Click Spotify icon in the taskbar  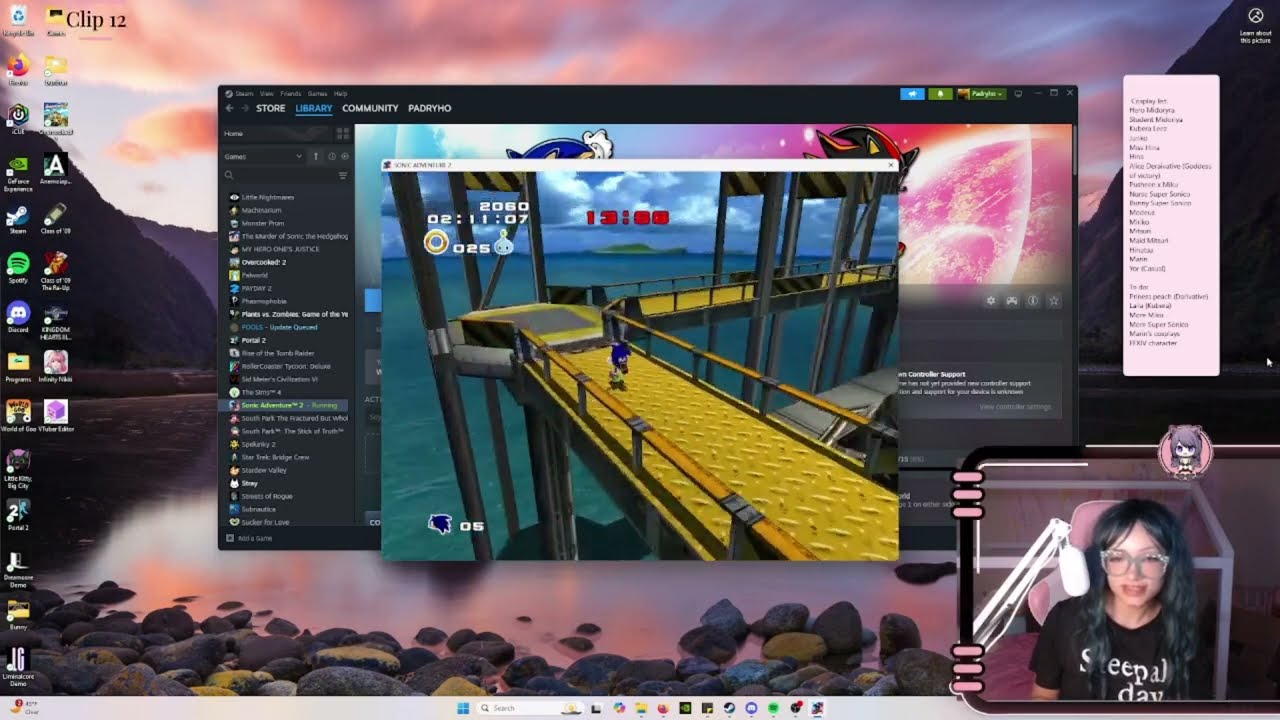pos(773,708)
